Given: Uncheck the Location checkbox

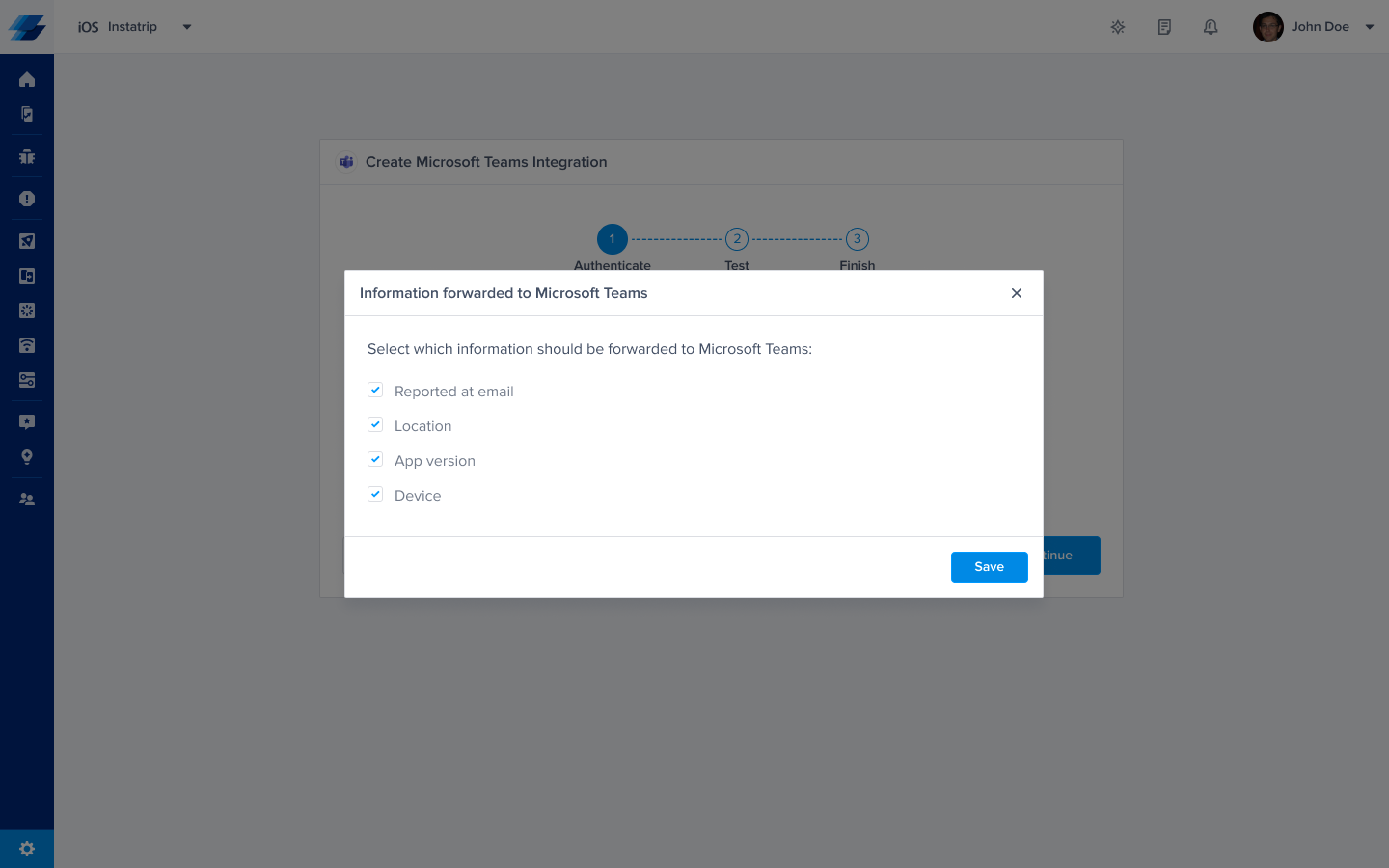Looking at the screenshot, I should pos(375,425).
